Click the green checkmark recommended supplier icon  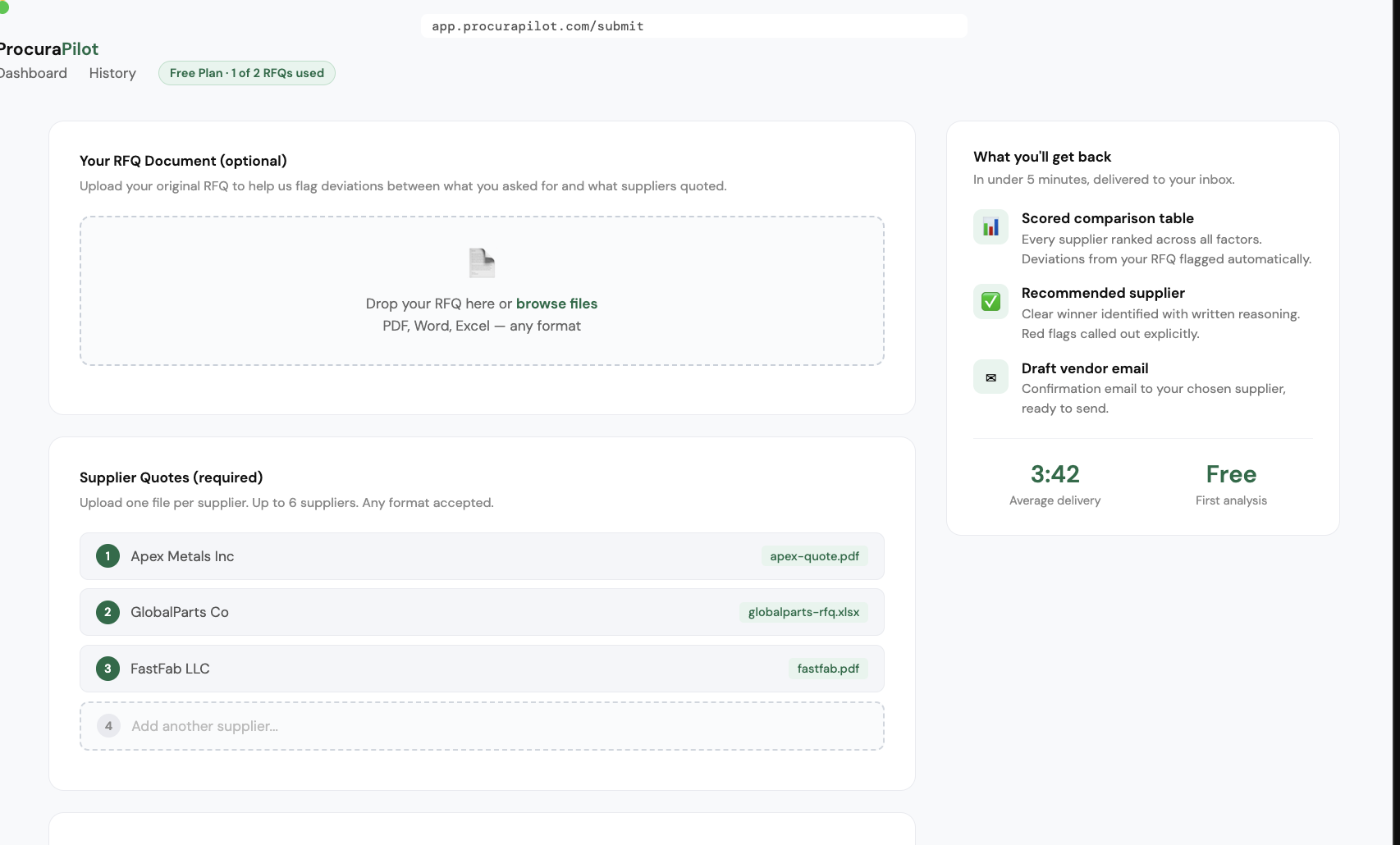click(991, 302)
